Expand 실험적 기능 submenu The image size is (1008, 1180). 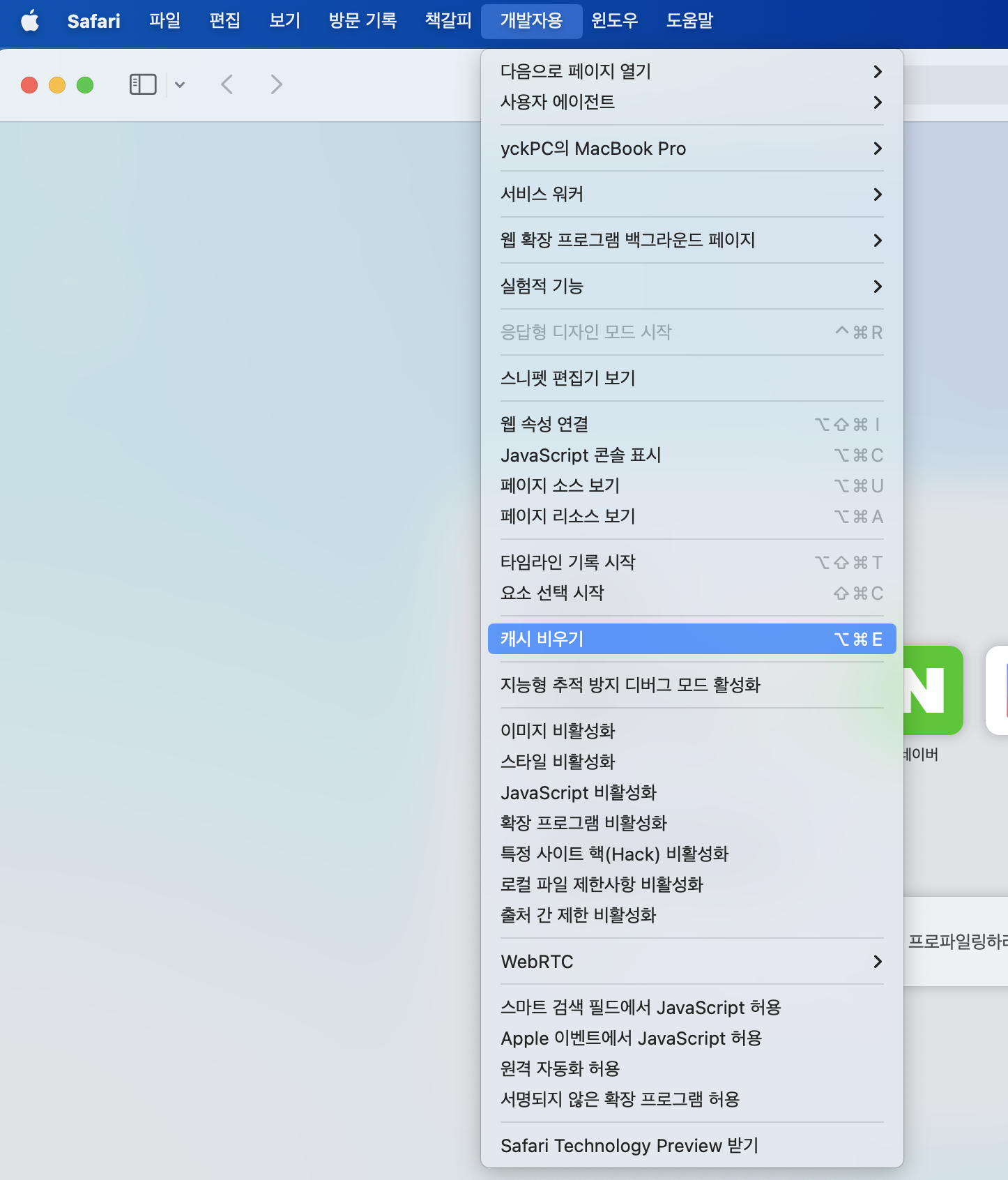point(692,286)
